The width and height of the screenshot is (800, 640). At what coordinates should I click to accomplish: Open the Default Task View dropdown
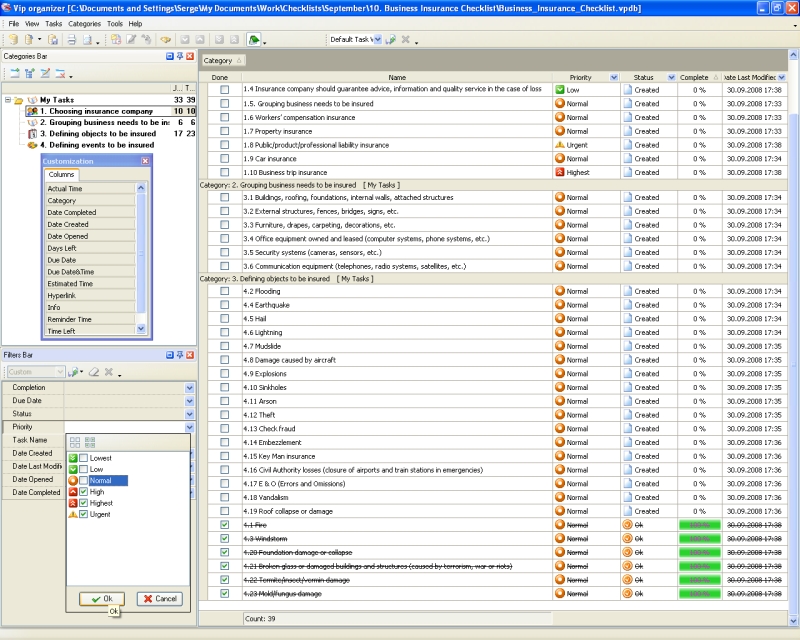coord(377,40)
